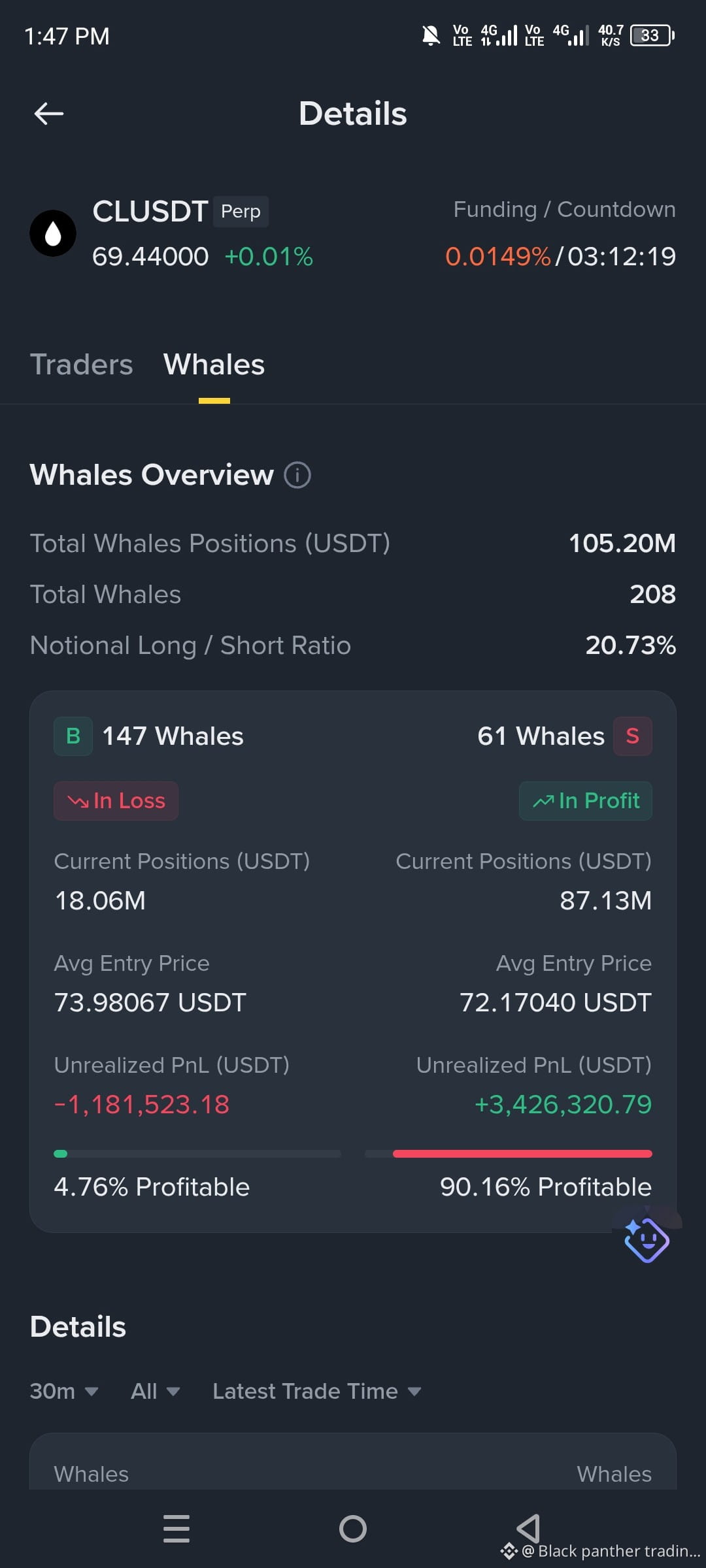The image size is (706, 1568).
Task: Tap the green B buy badge
Action: pos(73,736)
